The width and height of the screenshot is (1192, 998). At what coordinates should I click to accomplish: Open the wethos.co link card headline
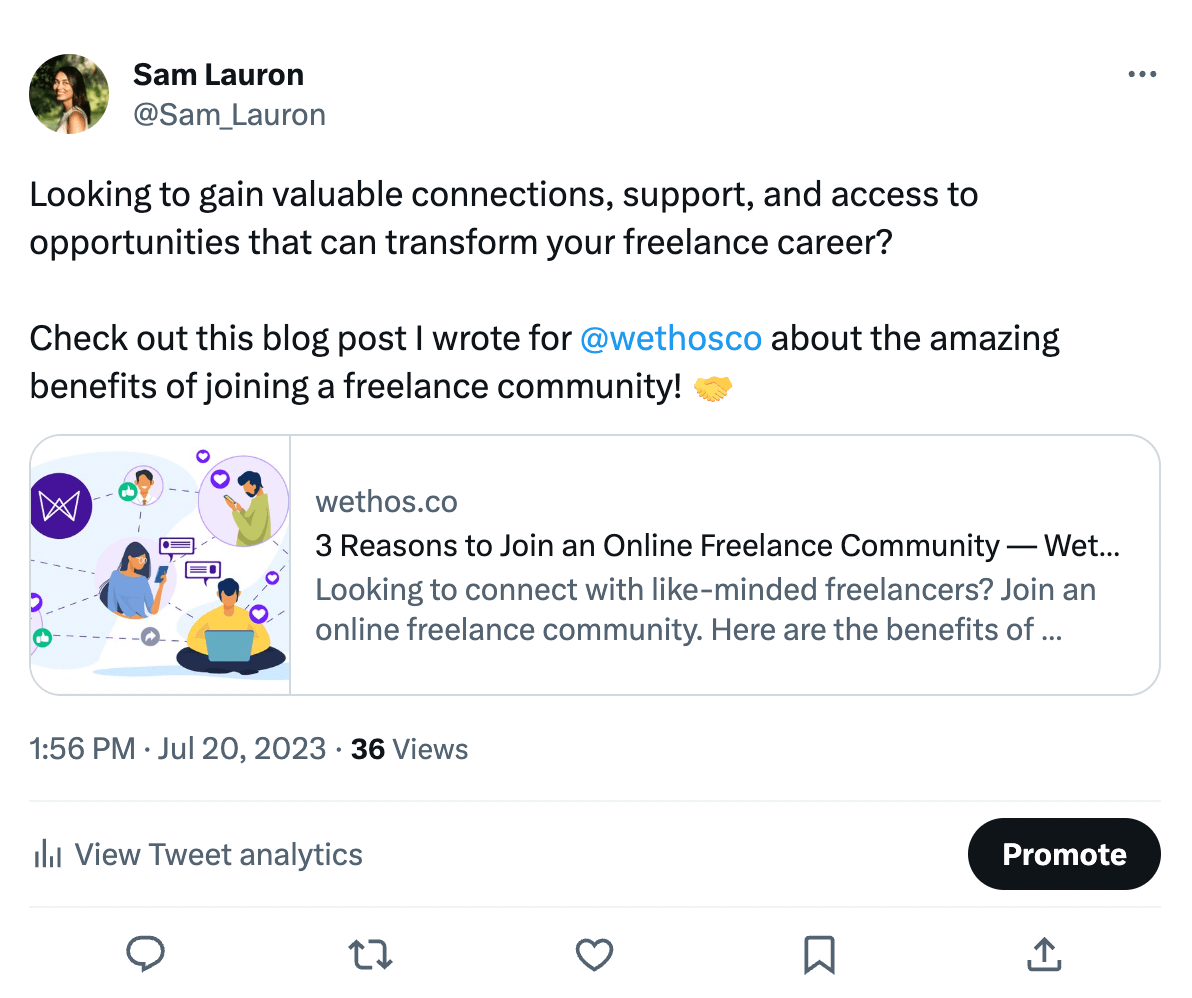click(x=716, y=546)
